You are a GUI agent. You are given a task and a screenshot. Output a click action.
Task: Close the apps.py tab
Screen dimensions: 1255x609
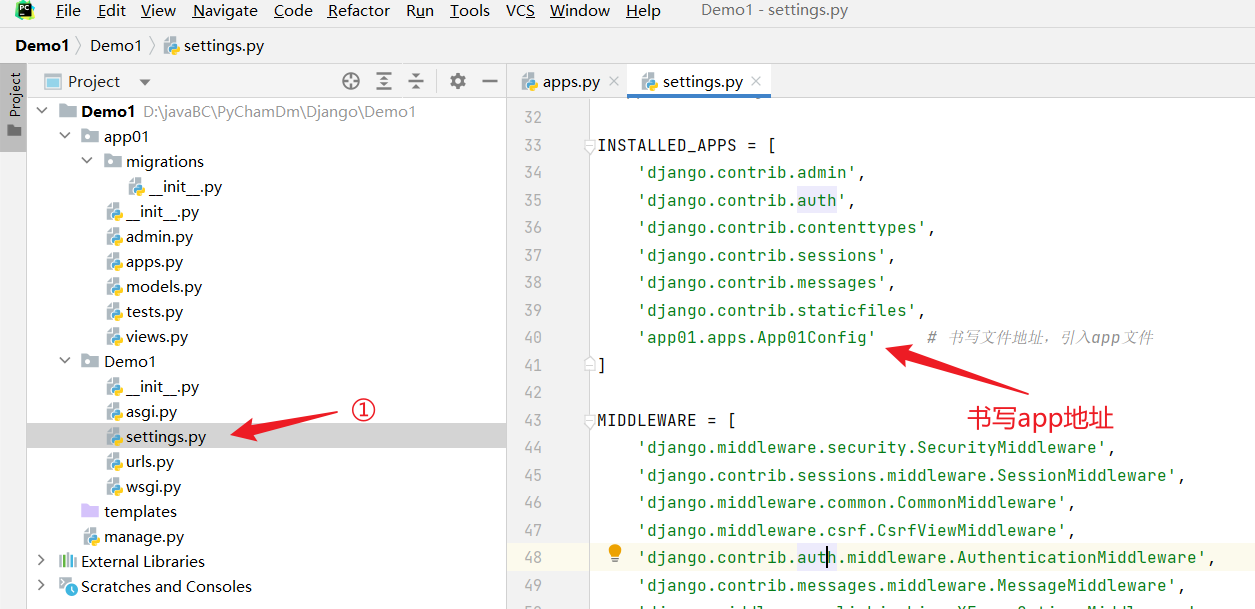click(x=614, y=81)
